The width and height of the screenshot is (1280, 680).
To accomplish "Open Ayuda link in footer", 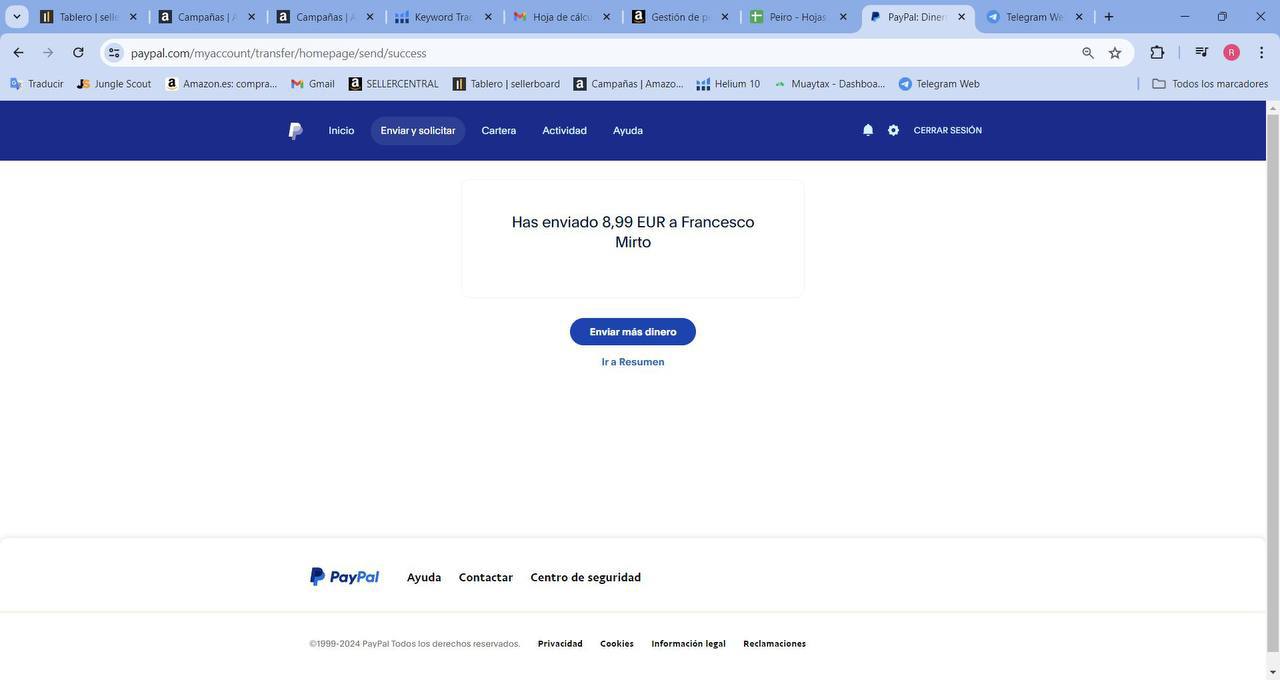I will point(424,577).
